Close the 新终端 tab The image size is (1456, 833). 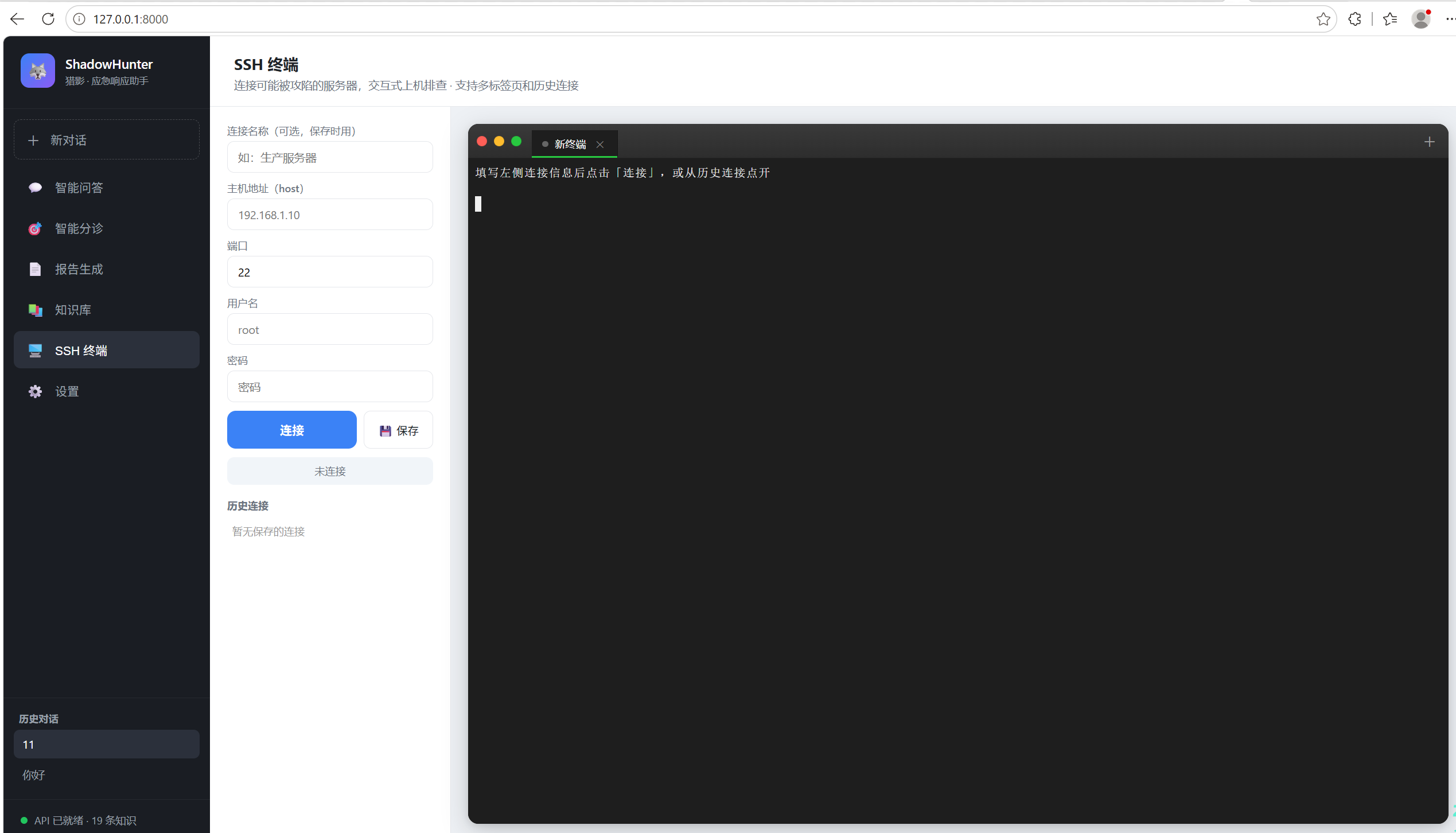pyautogui.click(x=600, y=145)
